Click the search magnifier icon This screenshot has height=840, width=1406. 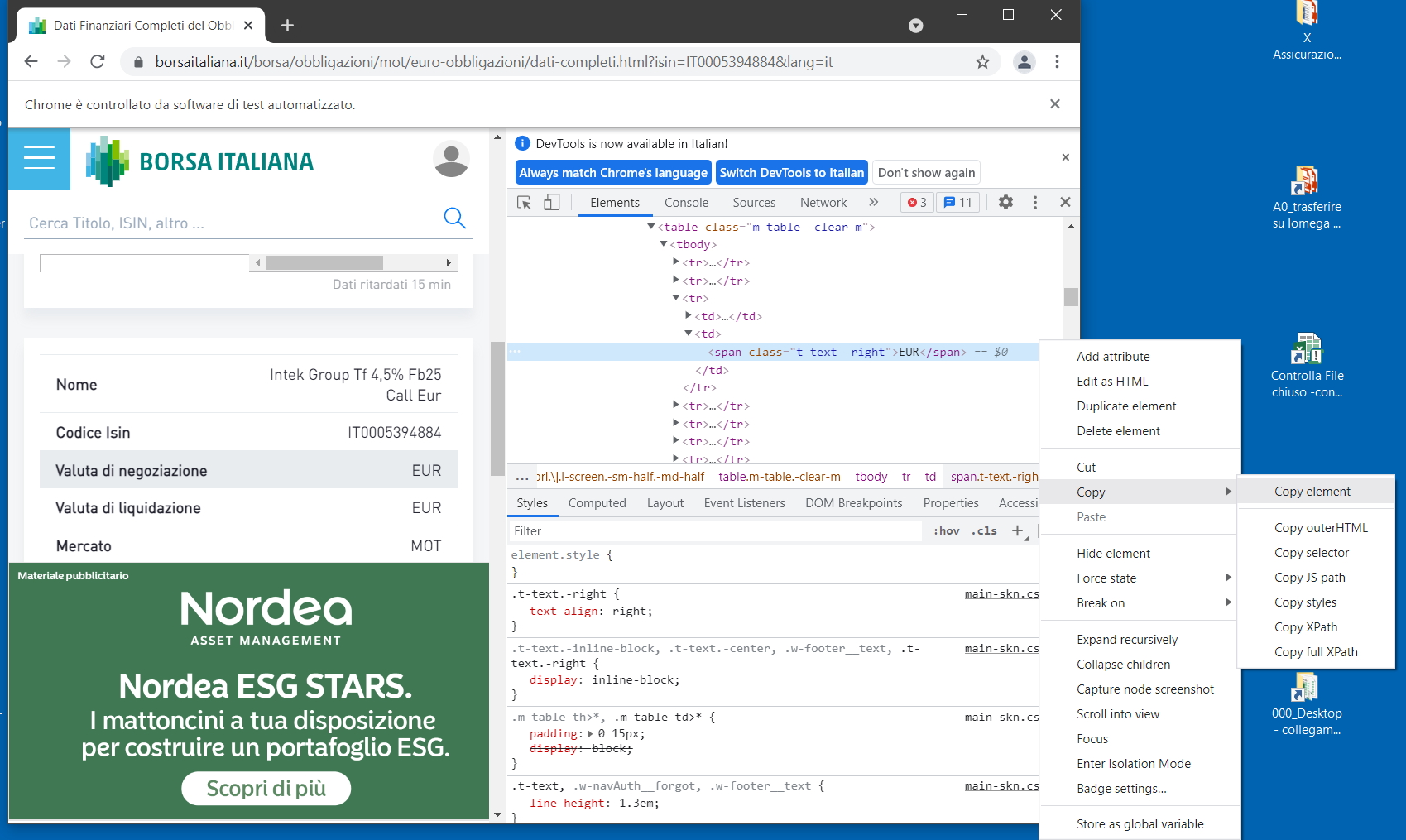[x=455, y=218]
